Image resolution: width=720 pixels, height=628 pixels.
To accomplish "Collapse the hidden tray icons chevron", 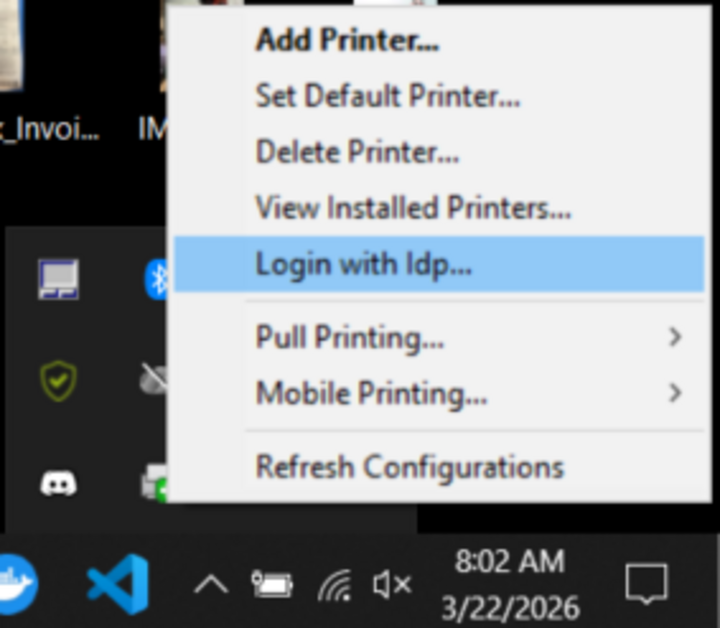I will coord(210,585).
